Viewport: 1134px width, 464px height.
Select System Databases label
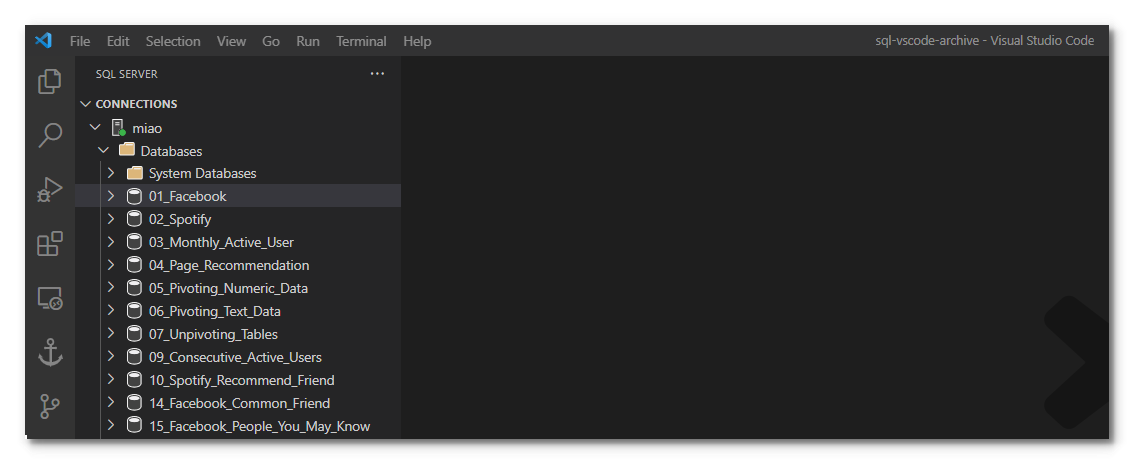click(x=202, y=173)
